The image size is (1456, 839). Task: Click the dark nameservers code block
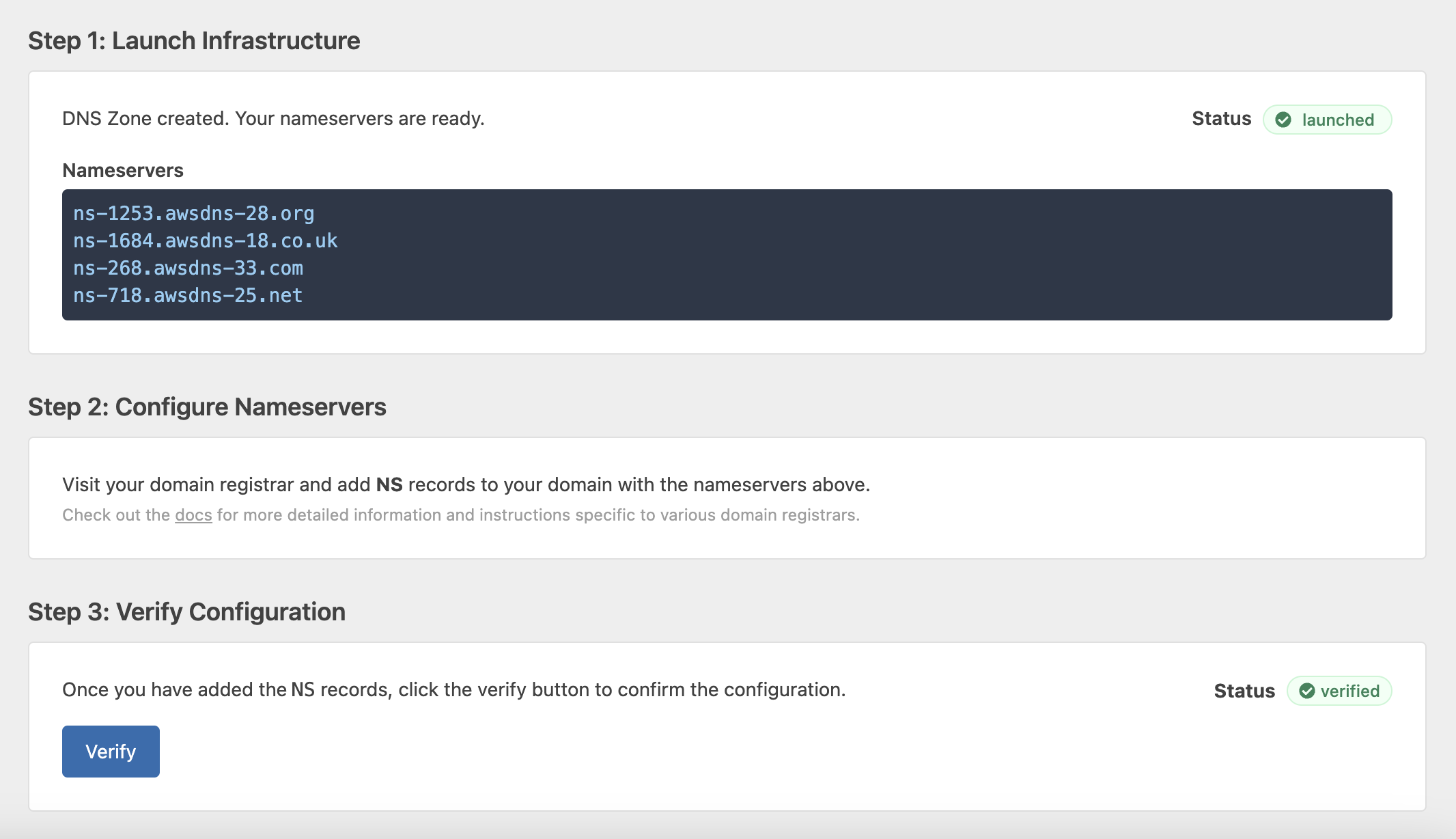(728, 254)
